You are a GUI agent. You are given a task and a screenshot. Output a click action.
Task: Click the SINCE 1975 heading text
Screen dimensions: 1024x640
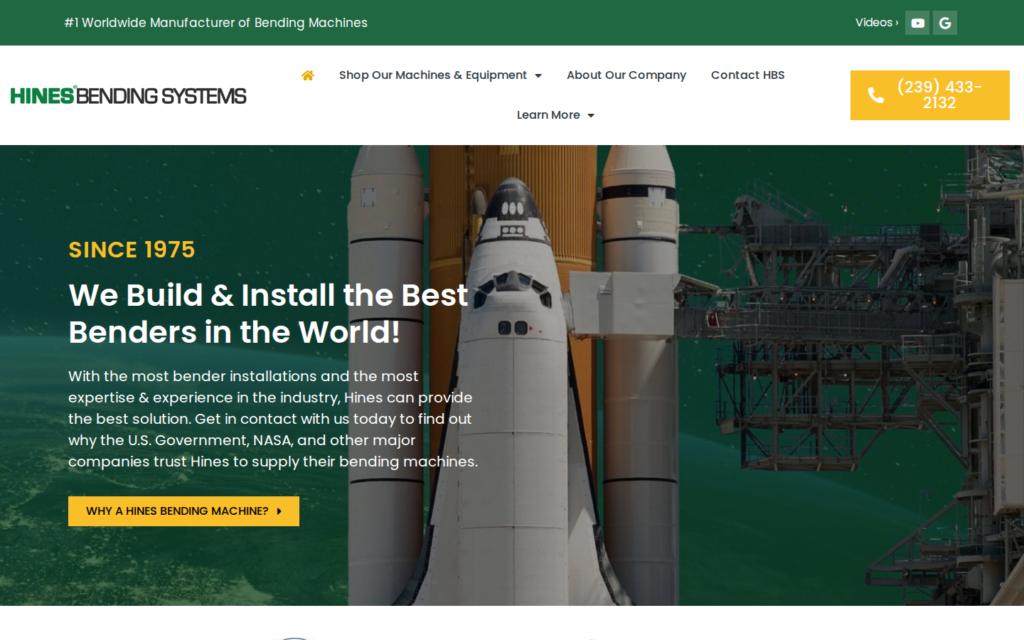[132, 249]
